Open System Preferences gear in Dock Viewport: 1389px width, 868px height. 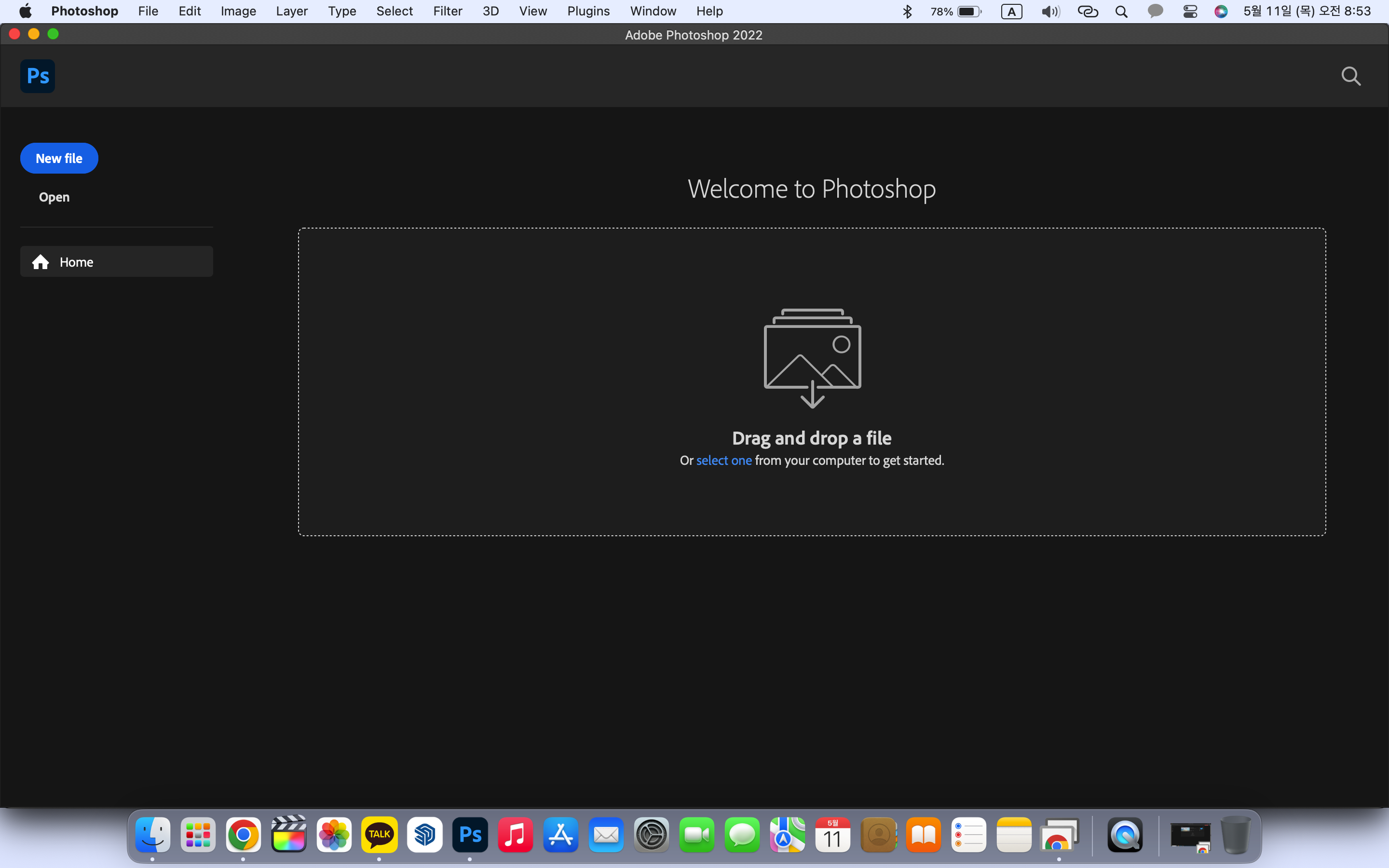pyautogui.click(x=651, y=834)
